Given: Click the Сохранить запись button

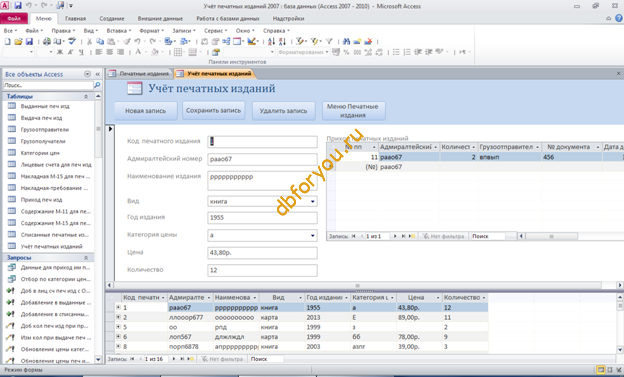Looking at the screenshot, I should click(213, 110).
